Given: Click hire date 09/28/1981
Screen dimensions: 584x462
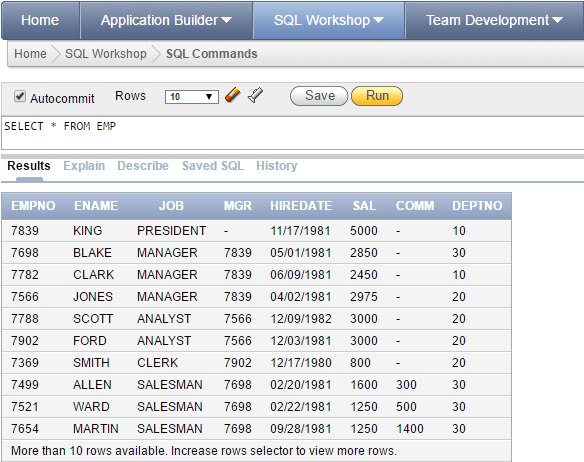Looking at the screenshot, I should point(301,428).
